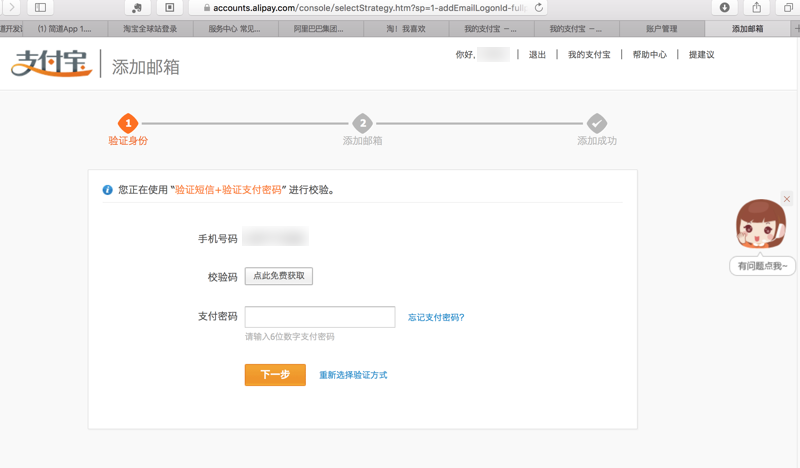Click the orange 下一步 button
The image size is (800, 468).
tap(275, 375)
